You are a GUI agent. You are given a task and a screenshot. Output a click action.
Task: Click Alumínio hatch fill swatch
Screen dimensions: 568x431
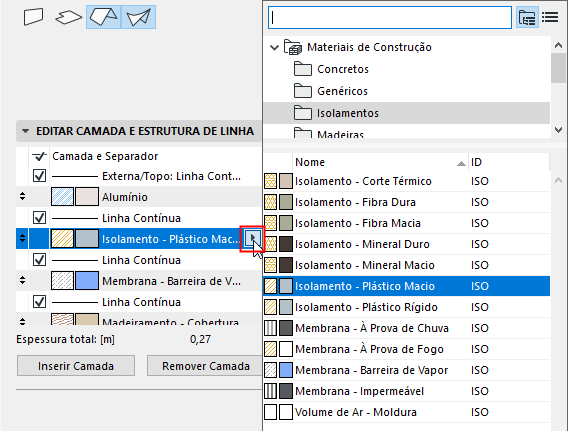(62, 197)
